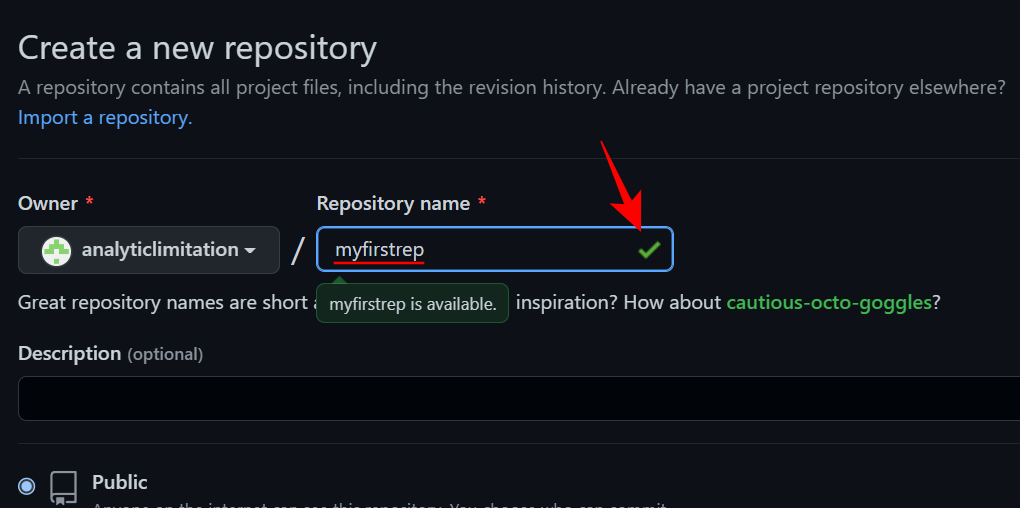
Task: Click the Public repository book icon
Action: 64,487
